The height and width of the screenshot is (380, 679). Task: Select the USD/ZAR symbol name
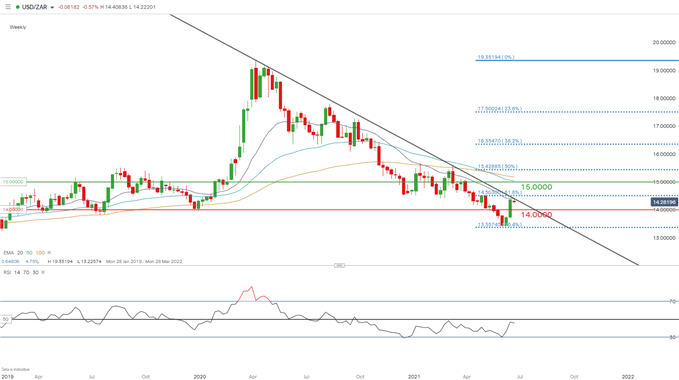coord(34,7)
